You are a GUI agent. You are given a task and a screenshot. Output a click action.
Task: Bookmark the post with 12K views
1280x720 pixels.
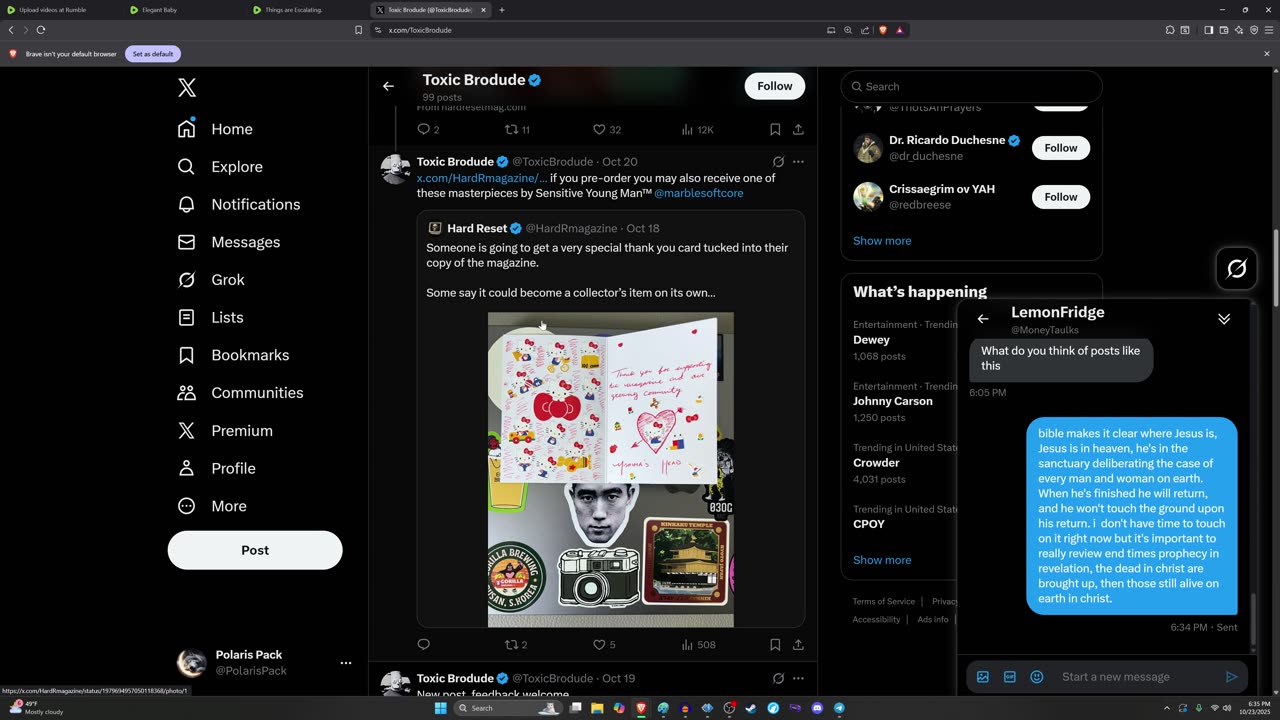[x=775, y=129]
